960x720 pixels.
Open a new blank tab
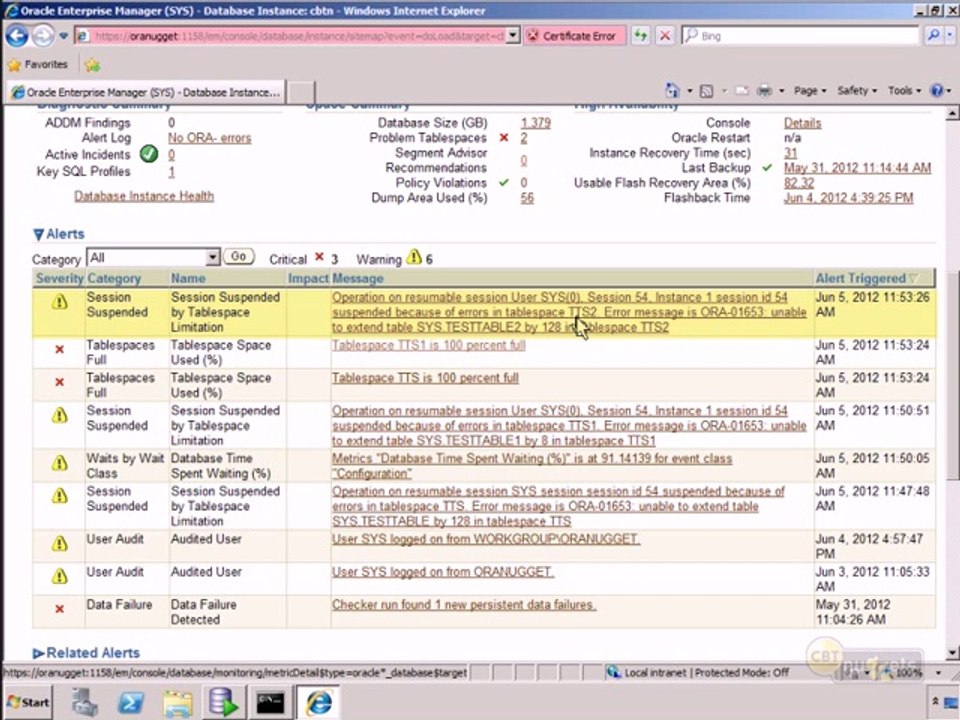(301, 92)
